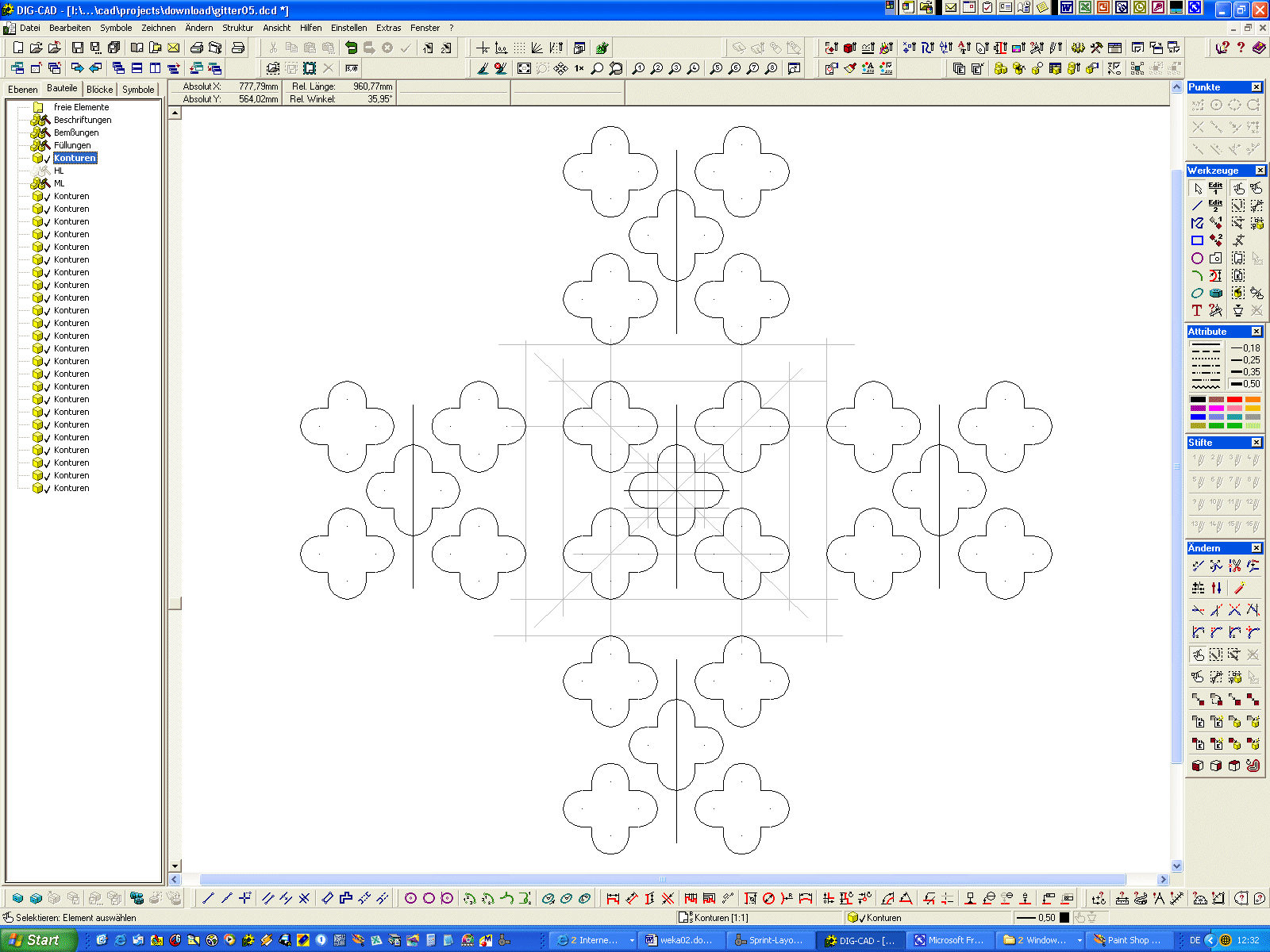
Task: Close the Punkte panel
Action: pyautogui.click(x=1257, y=87)
